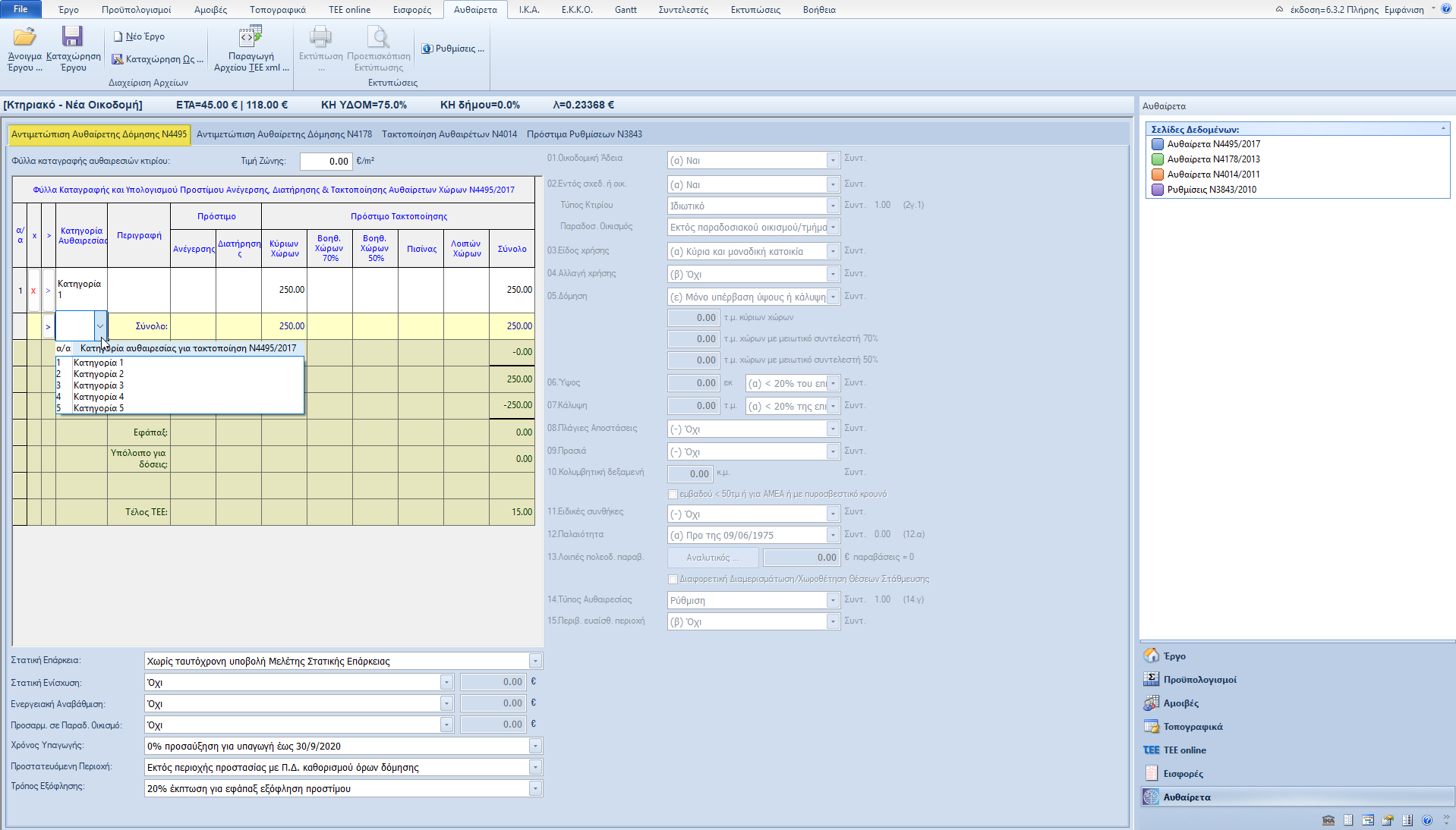This screenshot has height=830, width=1456.
Task: Click the Open Project folder icon
Action: coord(24,38)
